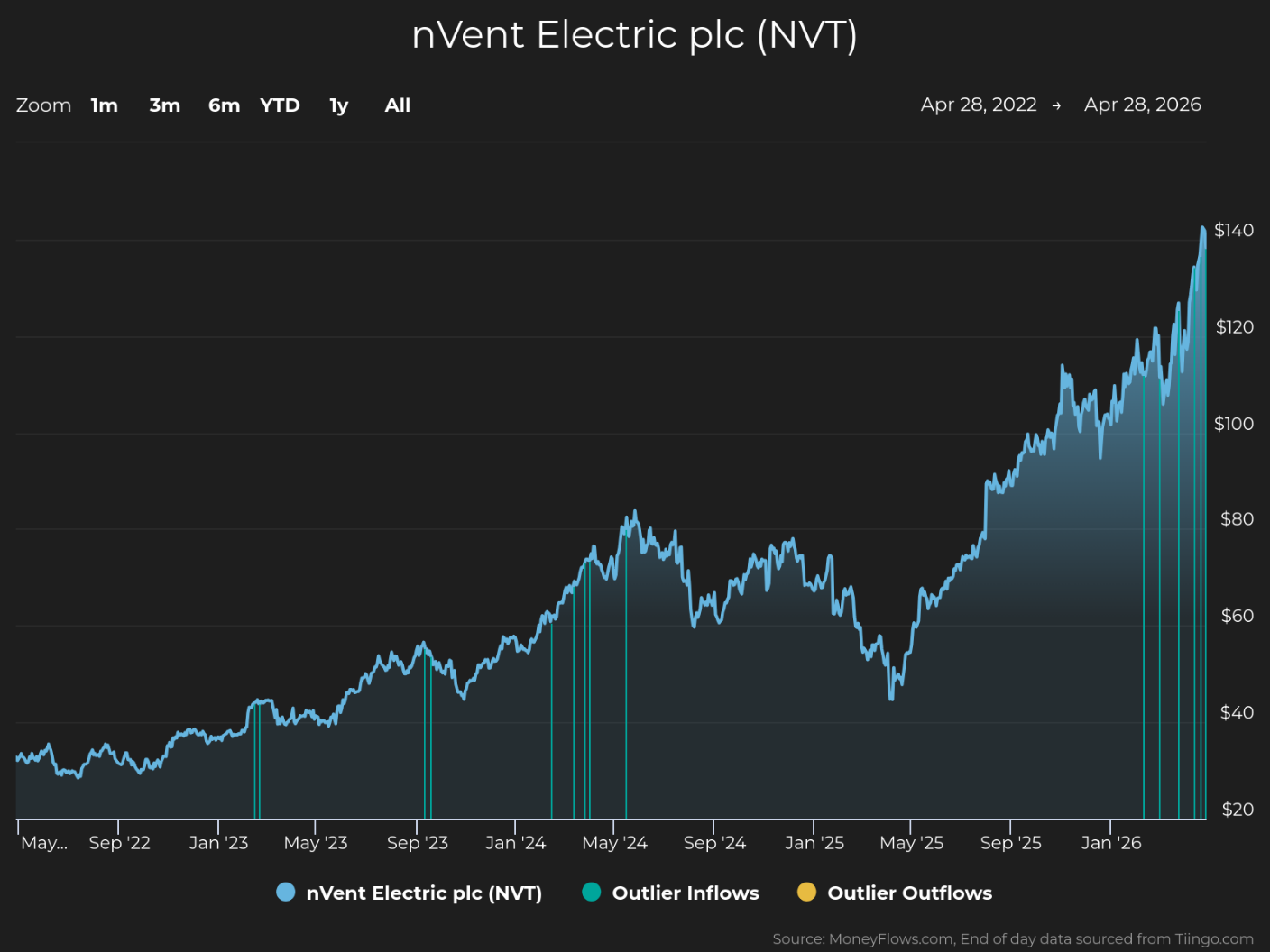Apply the 1y zoom range
Screen dimensions: 1270x952
click(x=339, y=105)
